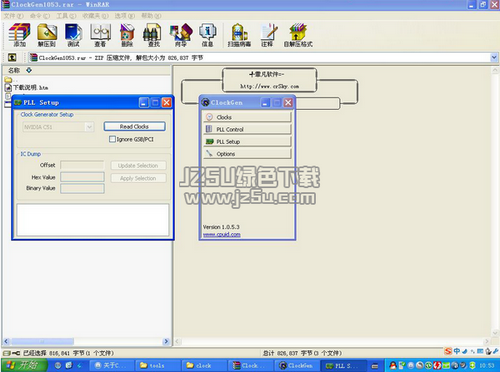Open the Tools (工具) menu
This screenshot has width=500, height=372.
66,16
